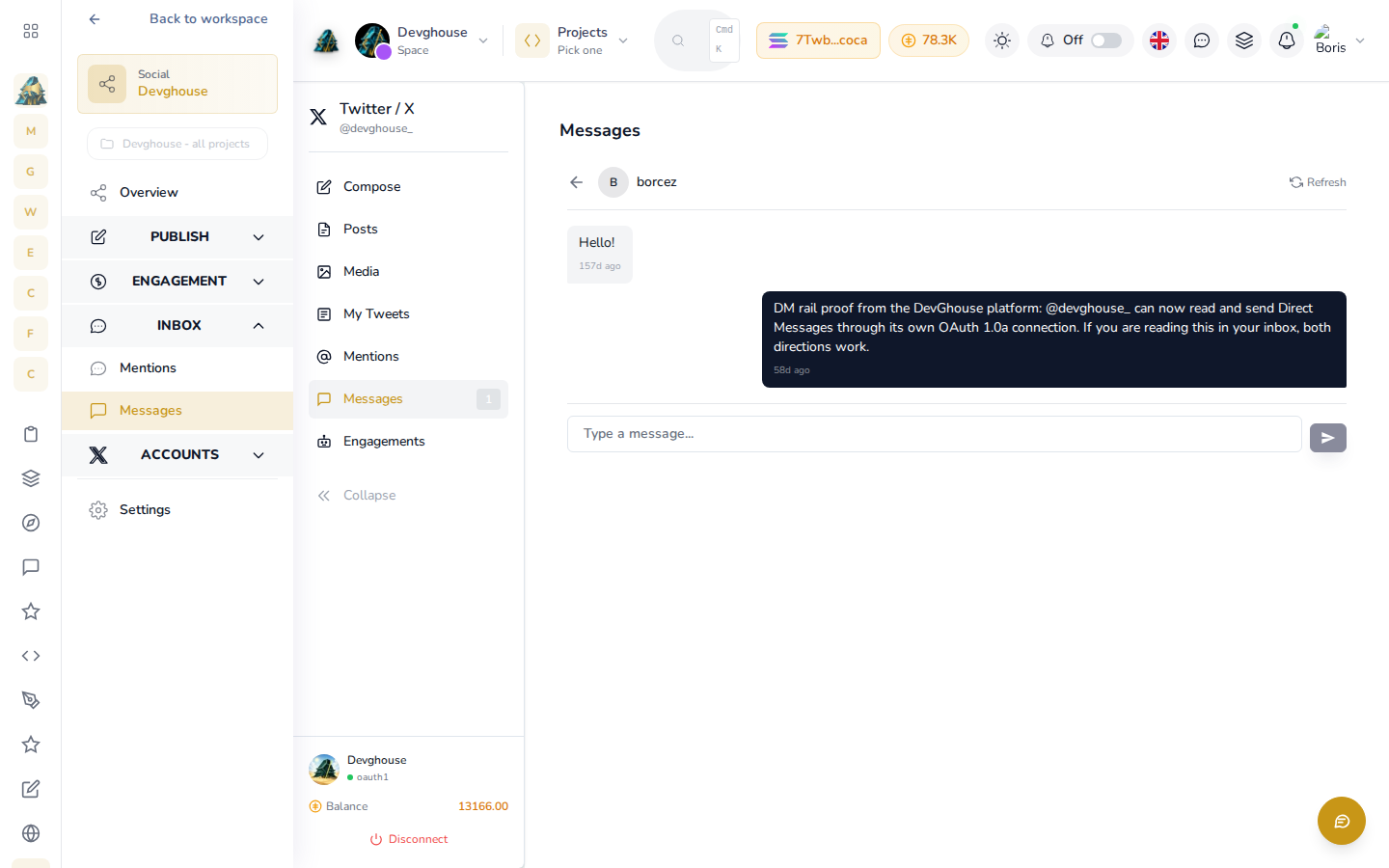Viewport: 1389px width, 868px height.
Task: Open the apps grid icon
Action: [x=31, y=31]
